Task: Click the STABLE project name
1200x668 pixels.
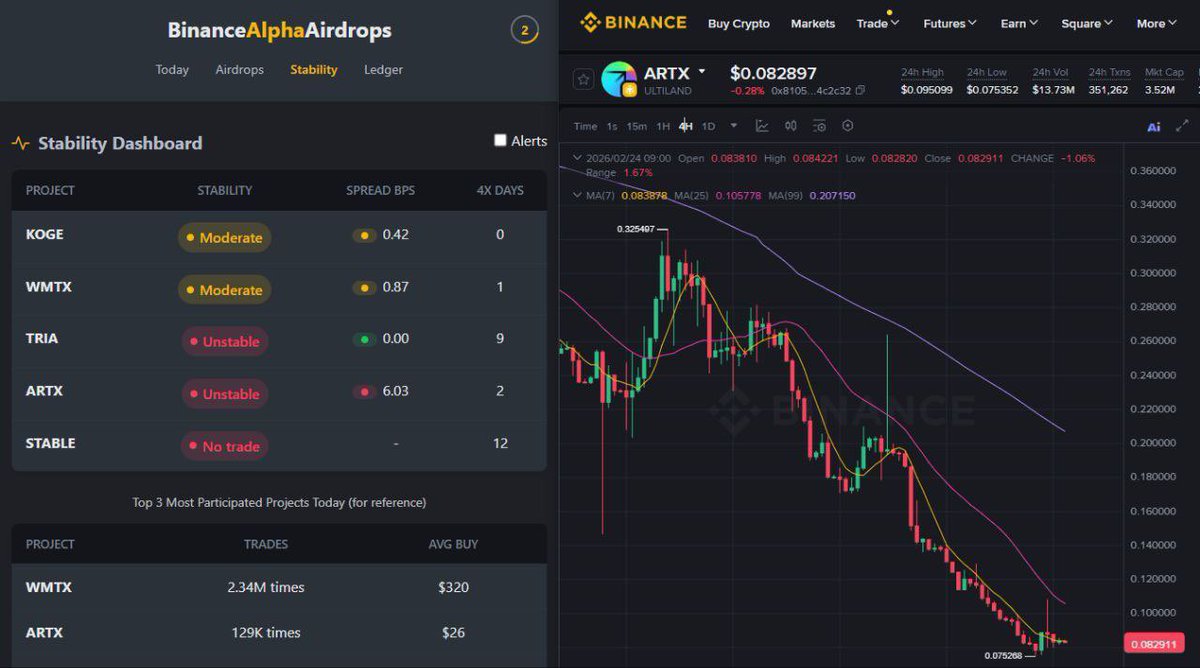Action: click(50, 443)
